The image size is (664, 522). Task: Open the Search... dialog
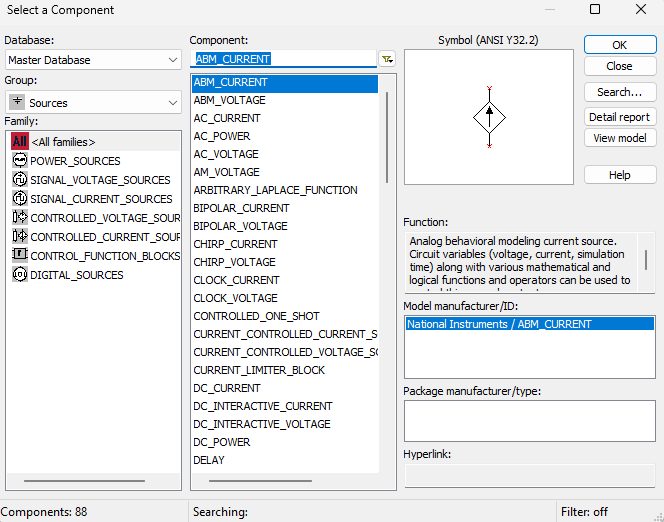click(x=620, y=92)
